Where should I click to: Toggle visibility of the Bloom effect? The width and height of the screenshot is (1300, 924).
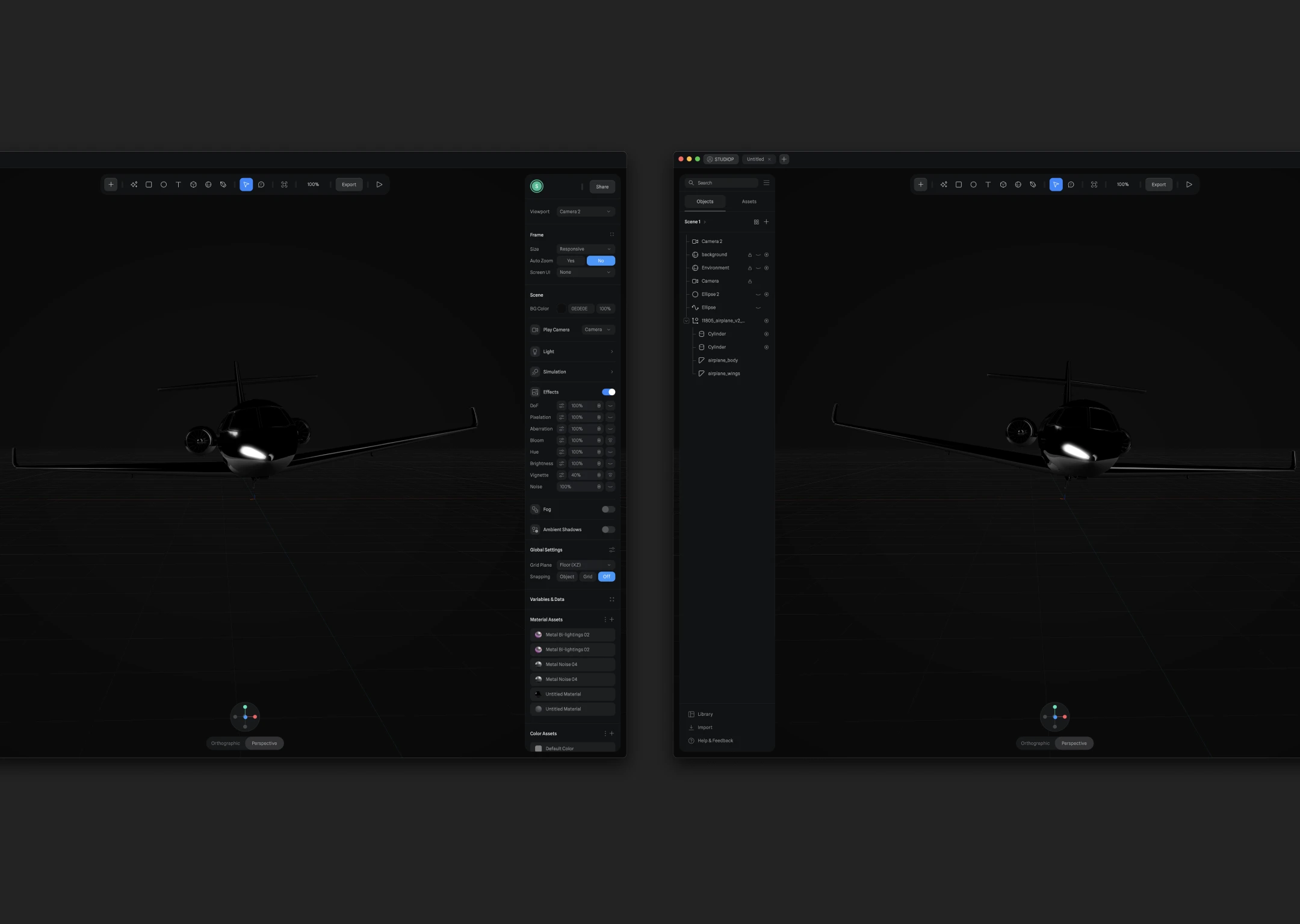610,440
